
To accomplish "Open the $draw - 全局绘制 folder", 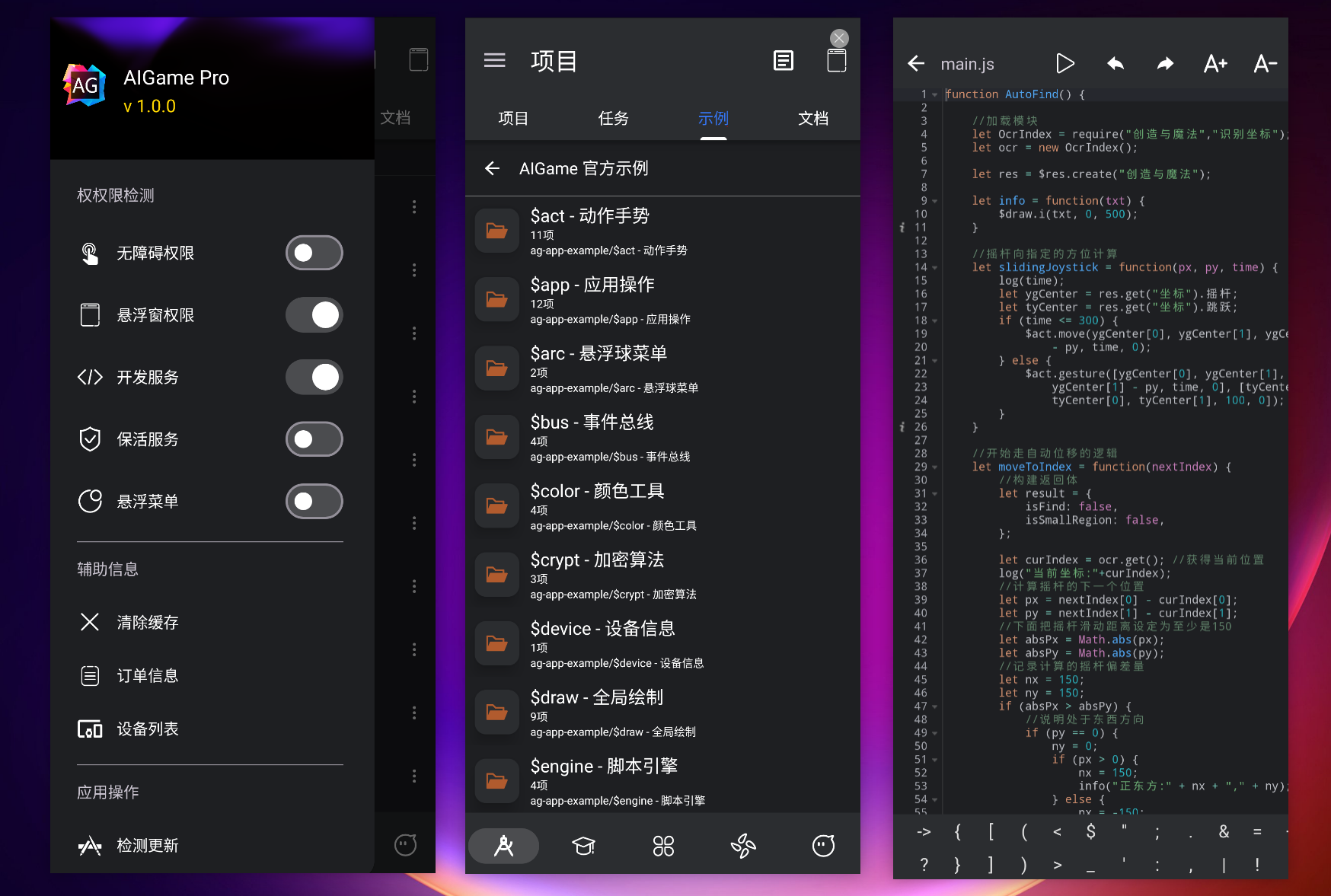I will 662,713.
